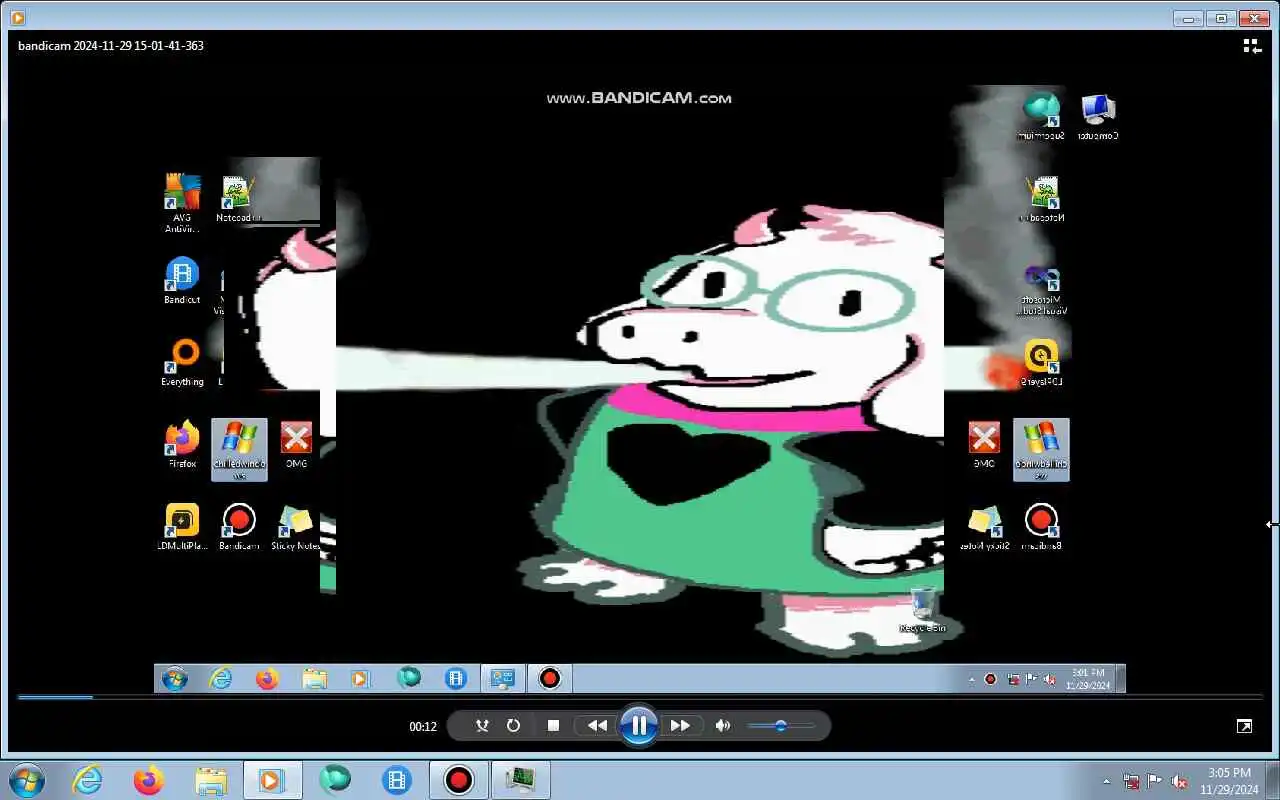Image resolution: width=1280 pixels, height=800 pixels.
Task: Turn on repeat in the player controls
Action: 514,725
